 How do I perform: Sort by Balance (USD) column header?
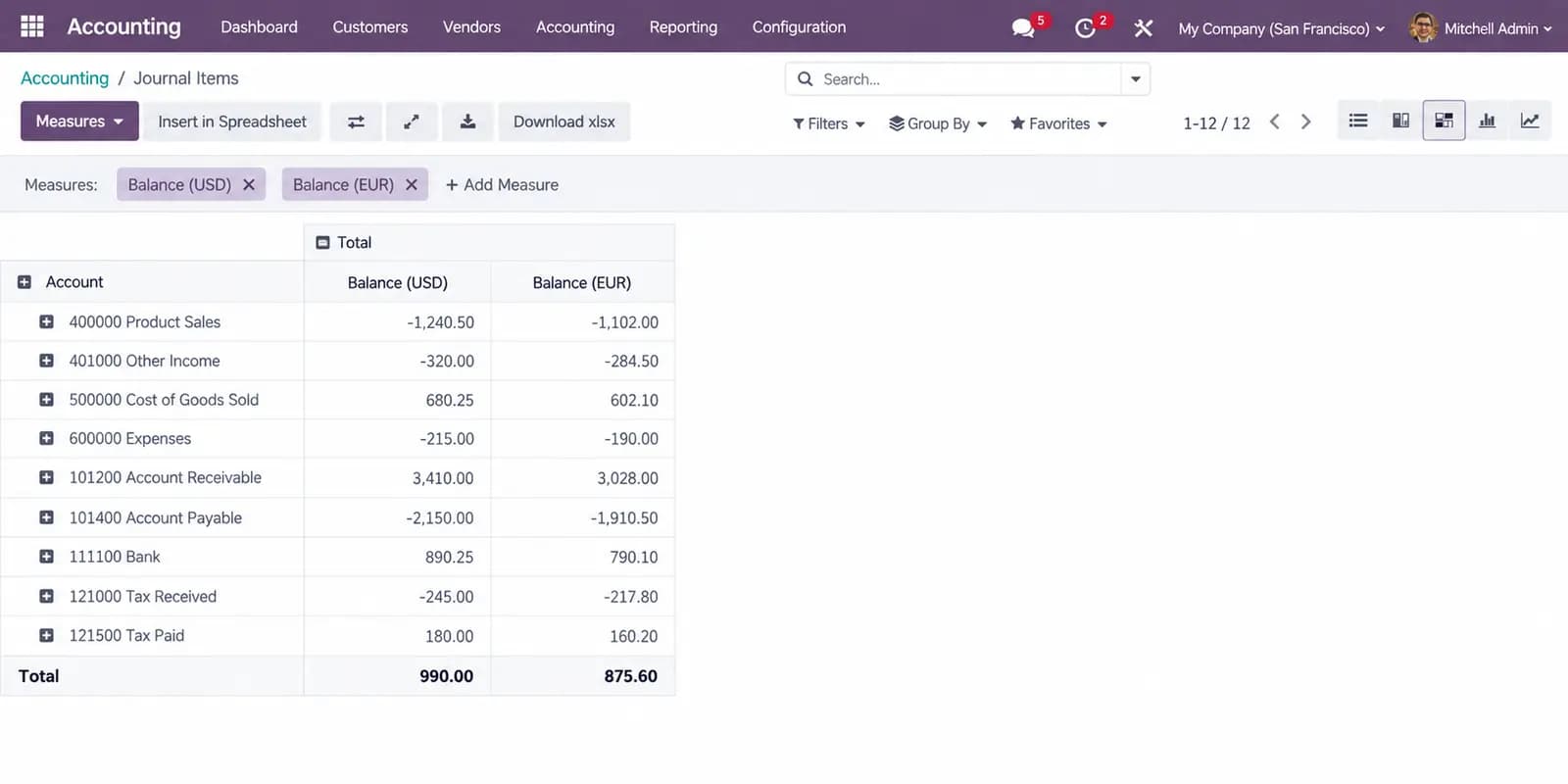pos(397,282)
